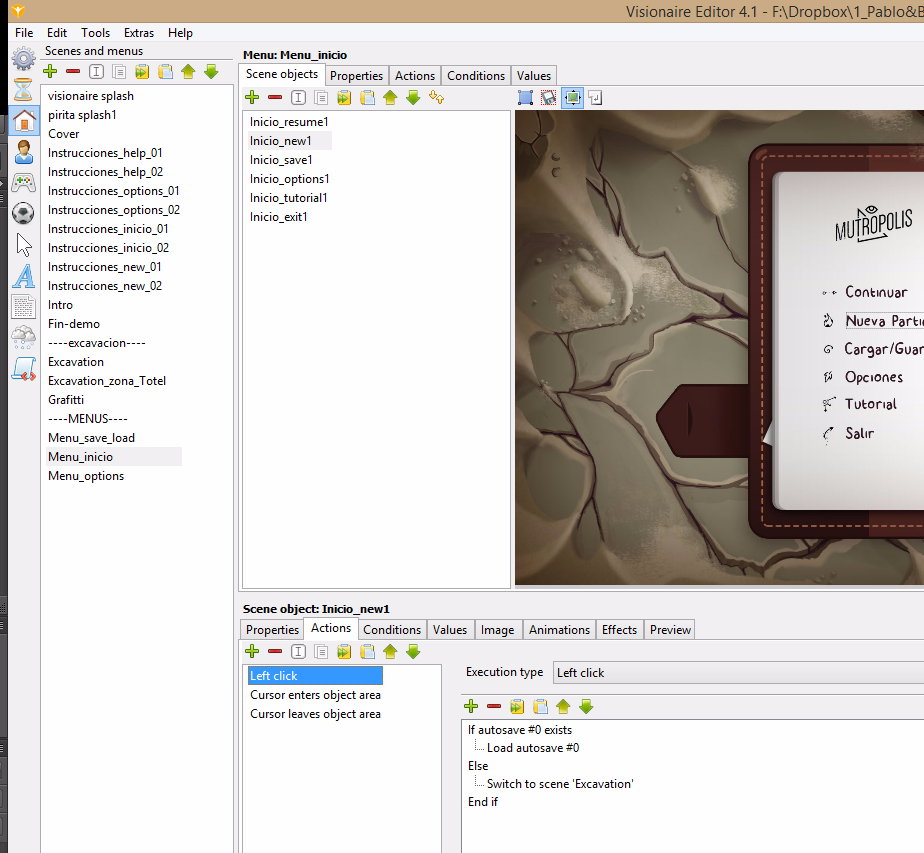Open the Scripts scroll icon in the sidebar
This screenshot has height=853, width=924.
point(24,369)
